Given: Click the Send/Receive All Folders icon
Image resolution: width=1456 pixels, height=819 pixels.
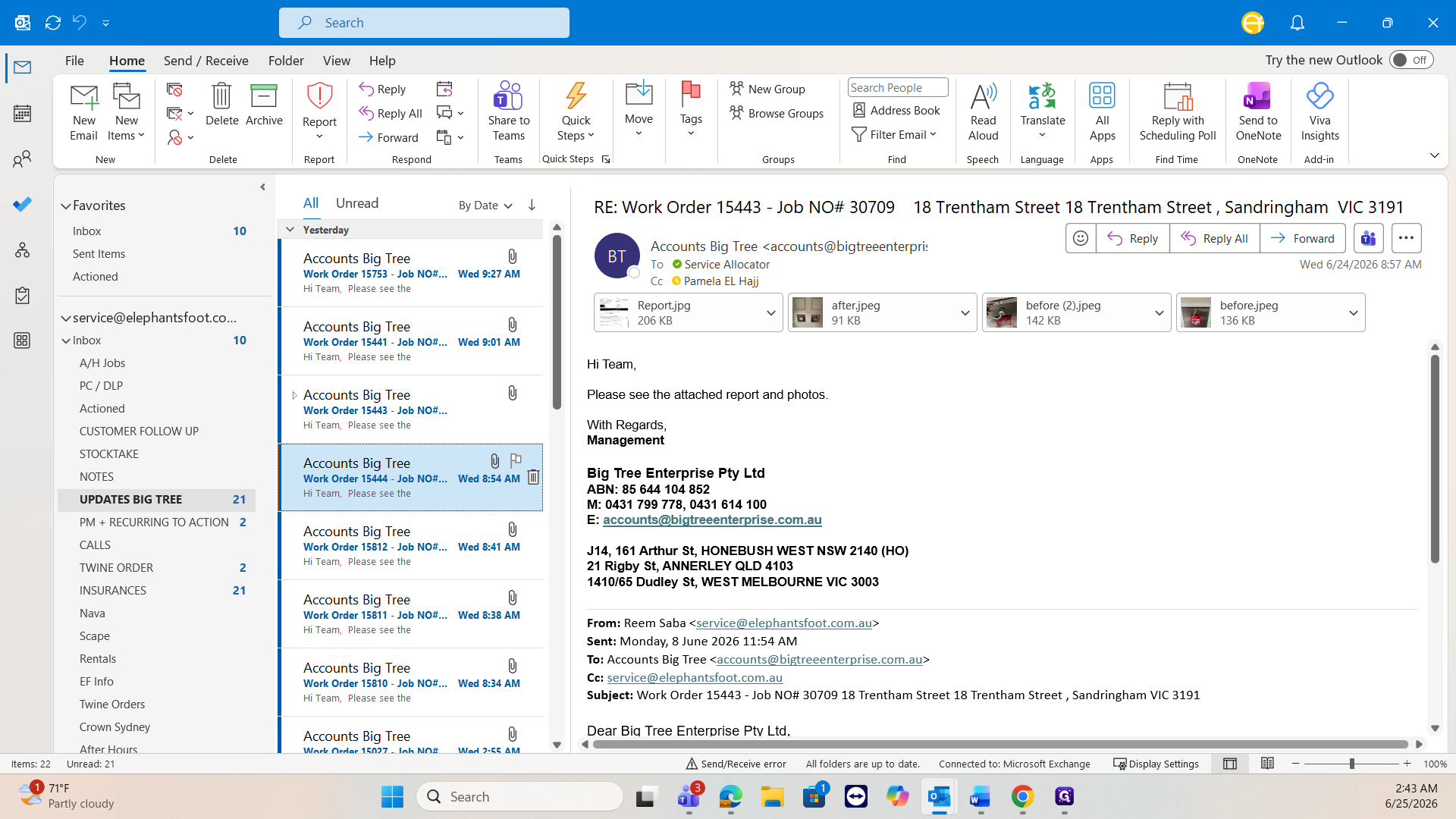Looking at the screenshot, I should tap(53, 23).
